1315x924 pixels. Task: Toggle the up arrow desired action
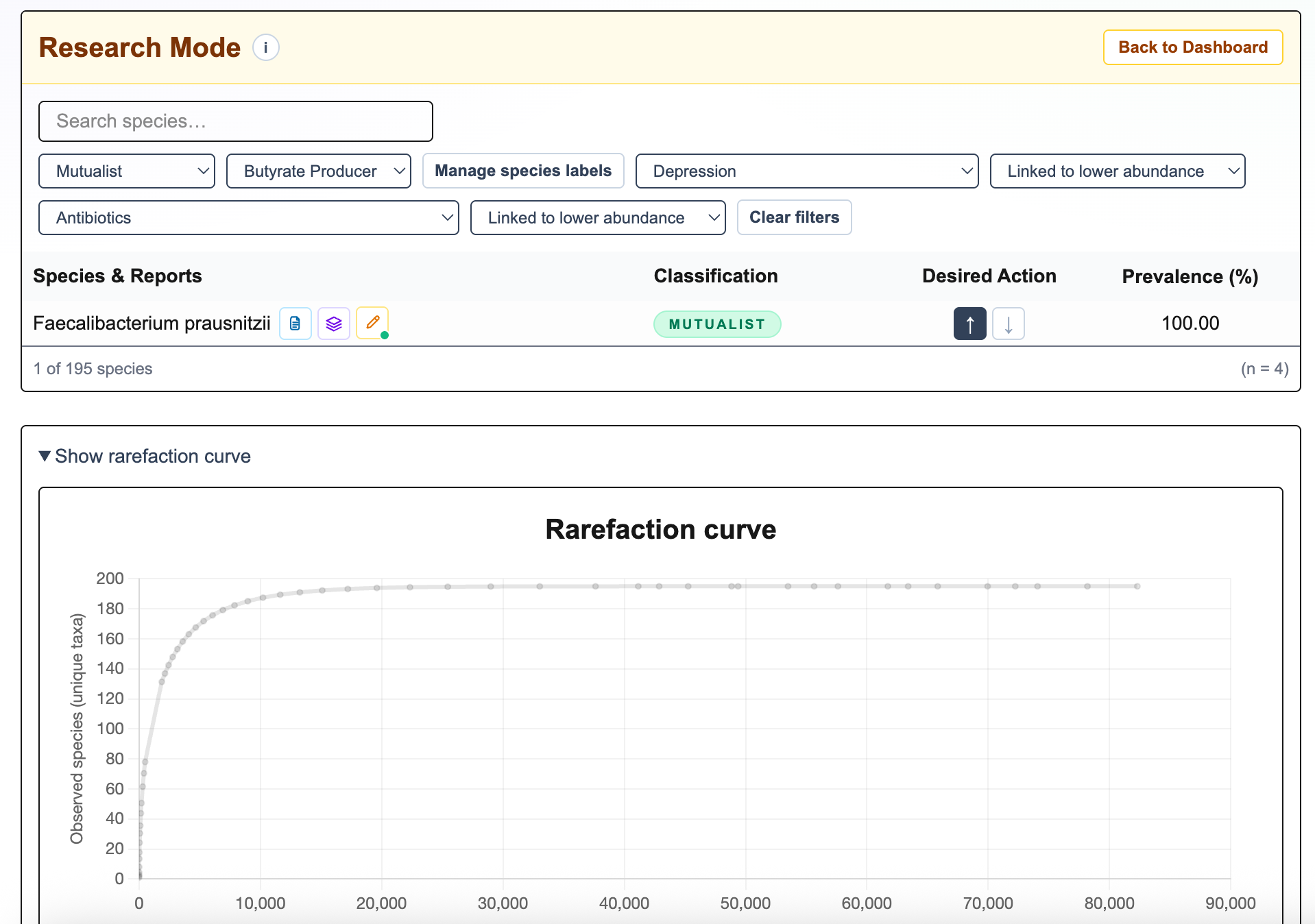[969, 324]
